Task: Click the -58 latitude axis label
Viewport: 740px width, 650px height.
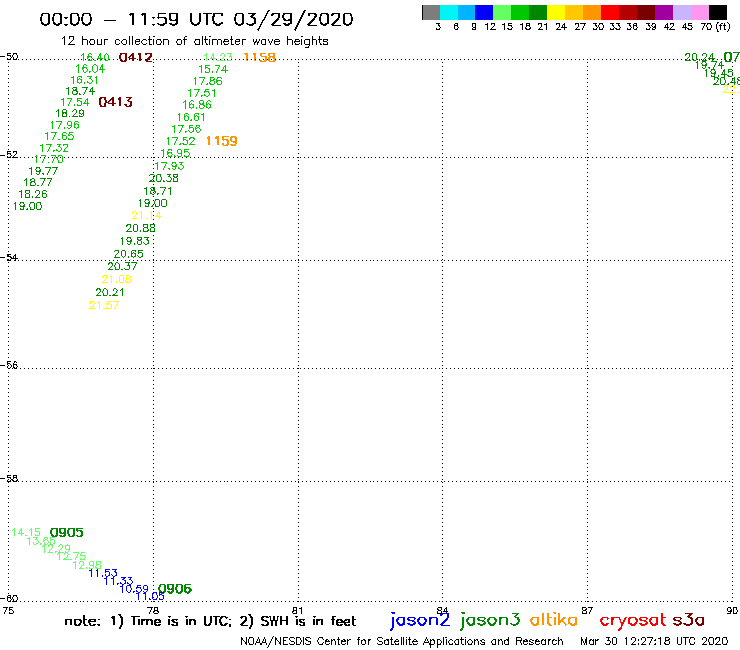Action: click(x=9, y=478)
